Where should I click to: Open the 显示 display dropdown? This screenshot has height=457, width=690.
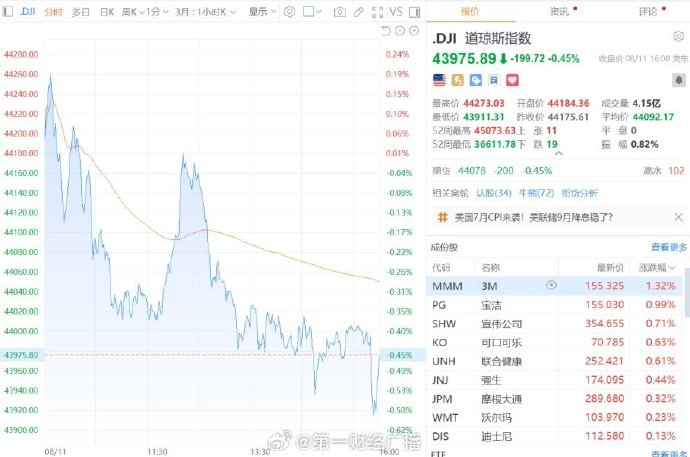coord(262,12)
